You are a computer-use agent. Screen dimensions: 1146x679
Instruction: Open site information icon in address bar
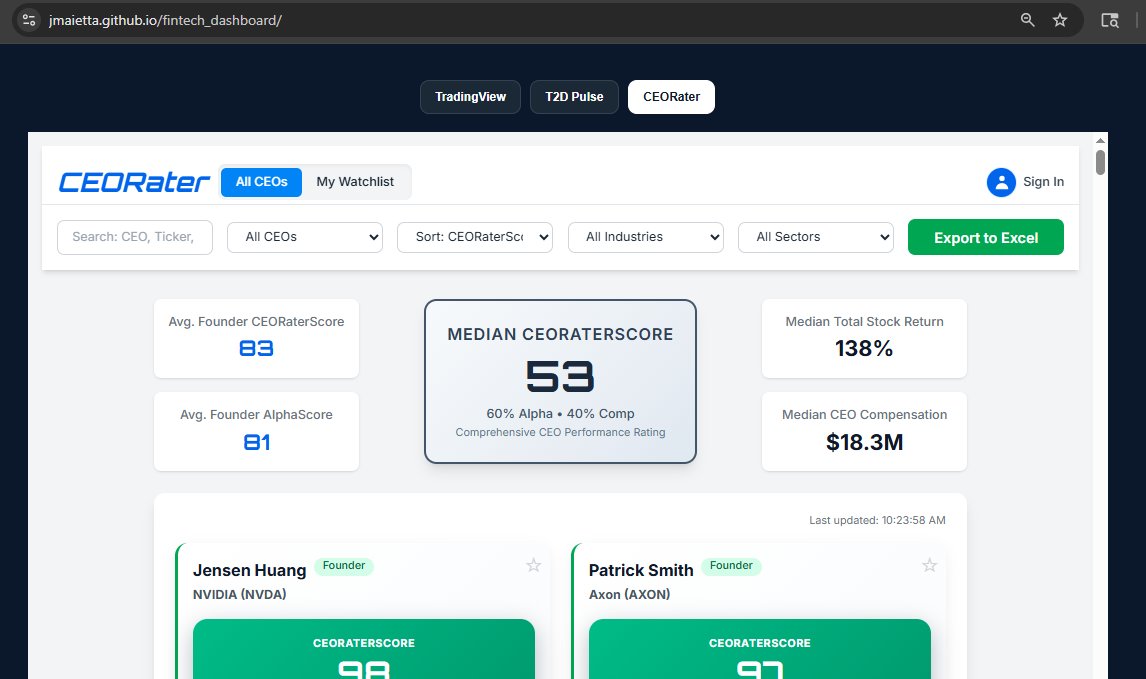[29, 20]
